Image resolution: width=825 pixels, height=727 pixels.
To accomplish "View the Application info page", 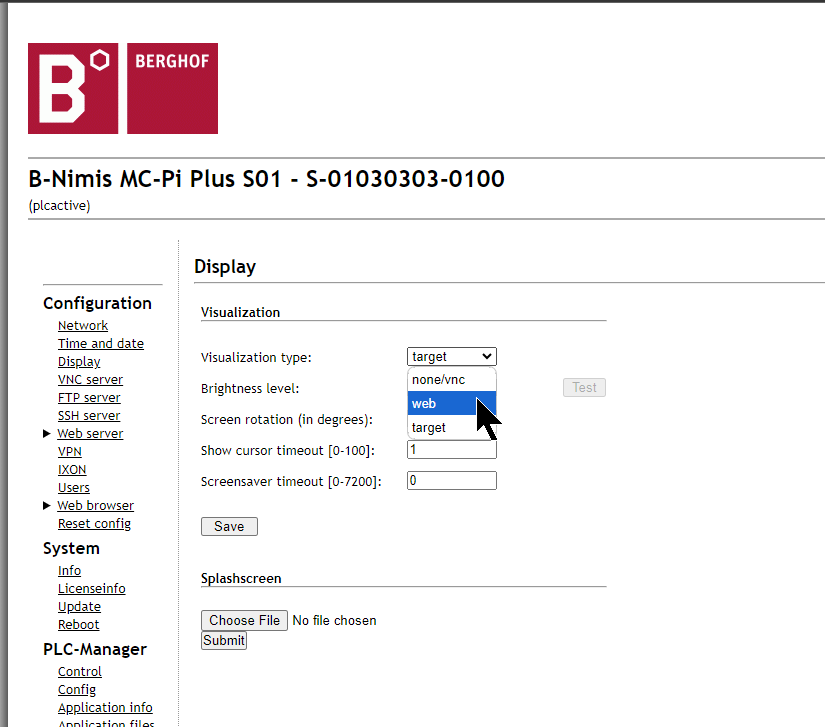I will tap(105, 708).
